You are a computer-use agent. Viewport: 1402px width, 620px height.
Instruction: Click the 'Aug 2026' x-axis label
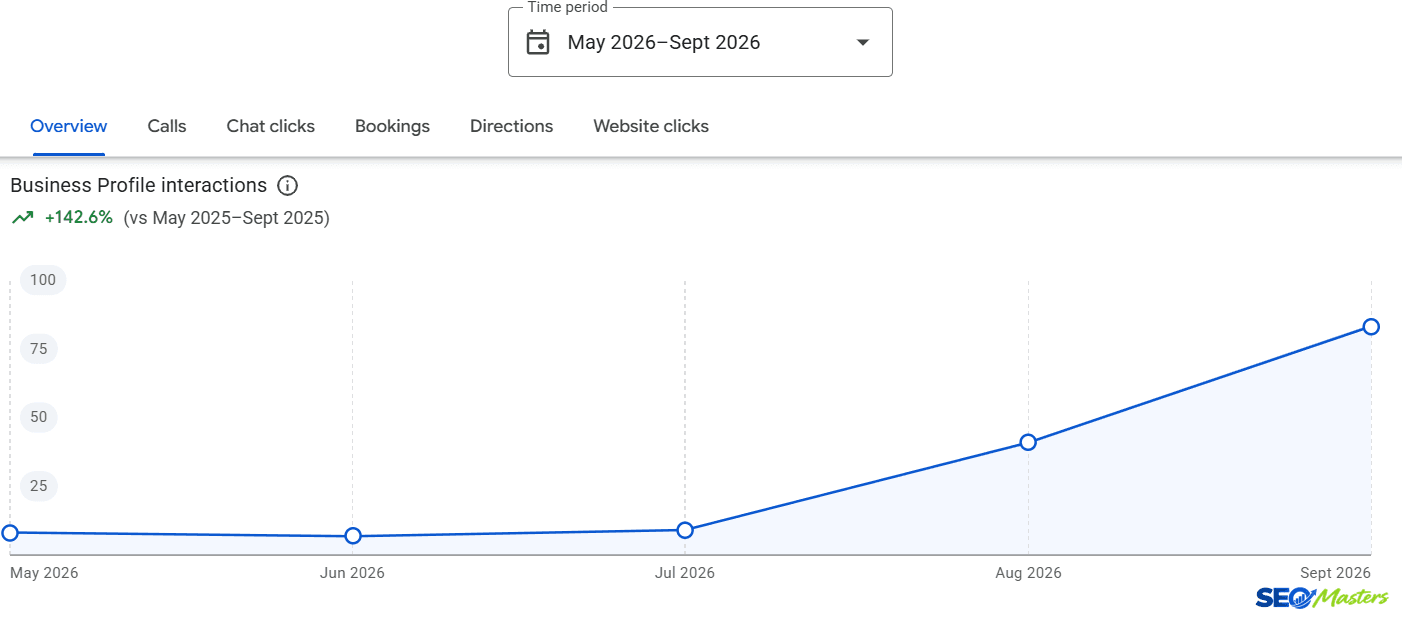(x=1028, y=573)
